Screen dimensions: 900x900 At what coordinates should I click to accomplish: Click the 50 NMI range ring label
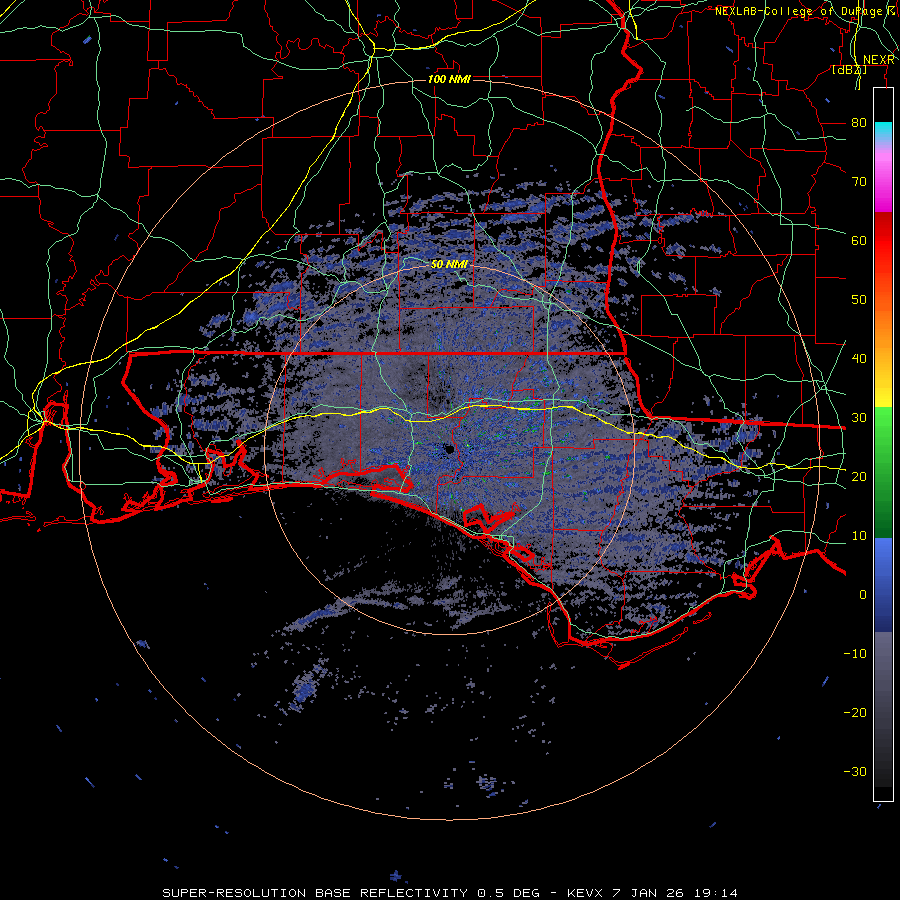449,264
